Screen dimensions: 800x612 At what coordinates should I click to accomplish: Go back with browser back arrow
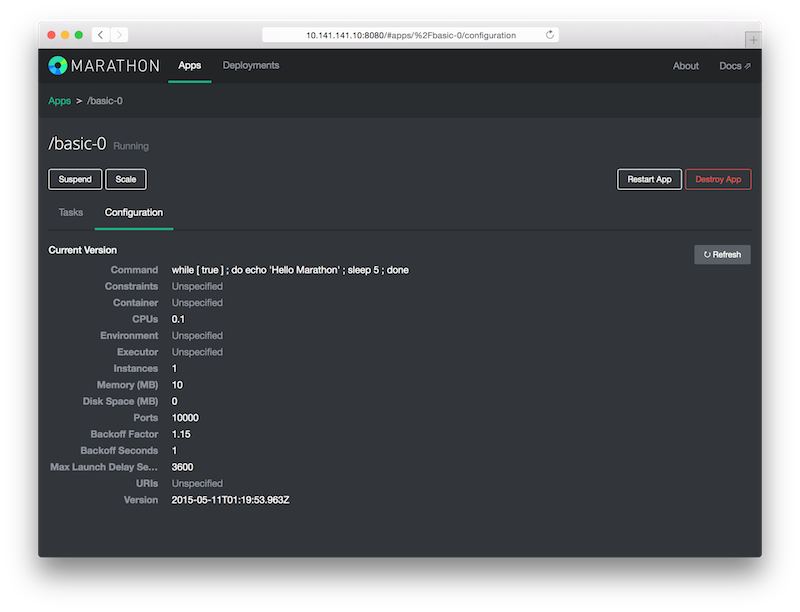(101, 35)
